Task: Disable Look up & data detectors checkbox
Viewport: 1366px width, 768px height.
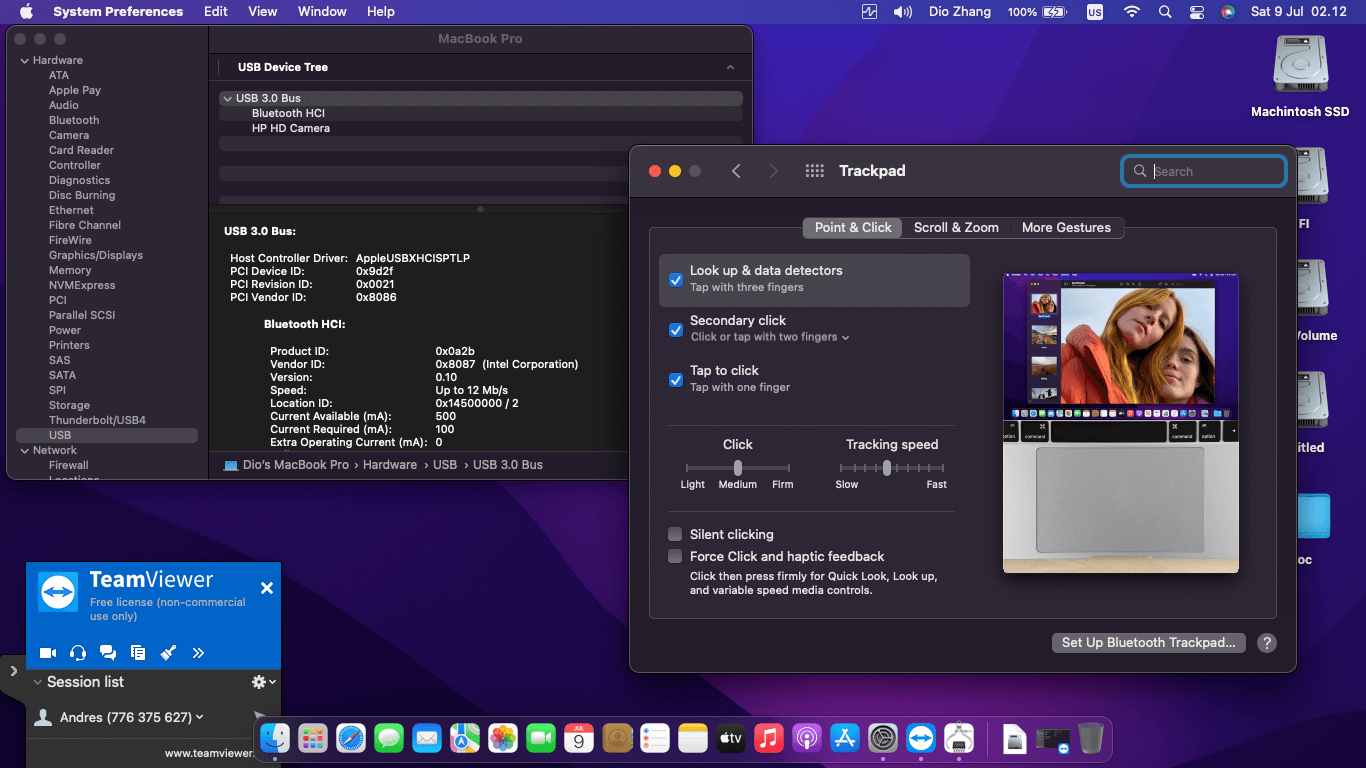Action: click(676, 279)
